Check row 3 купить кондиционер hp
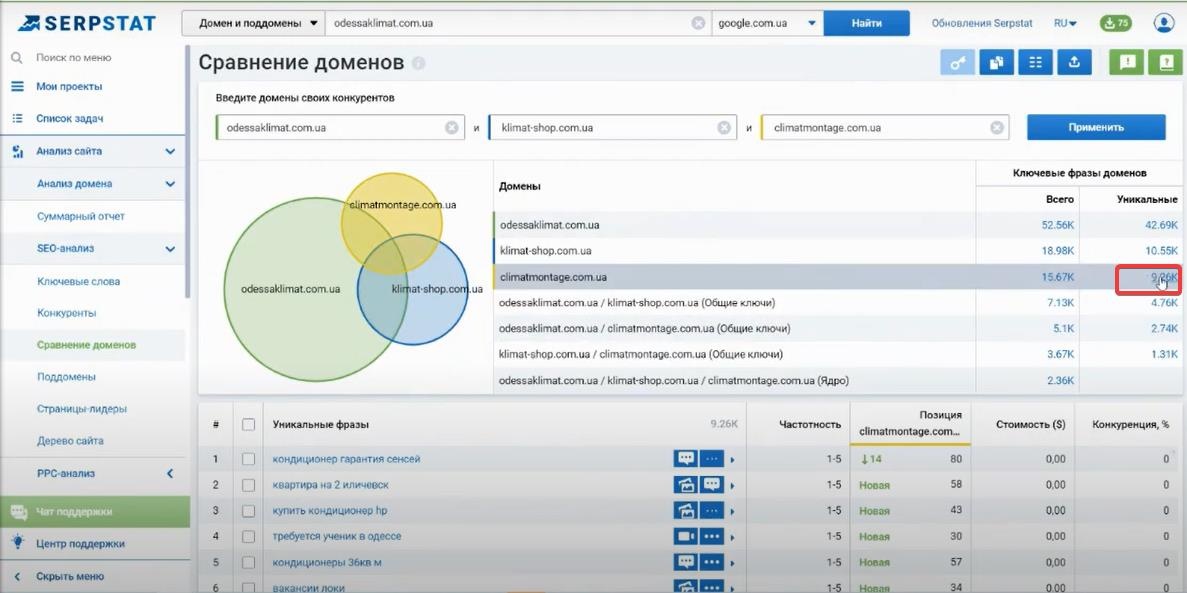 coord(248,510)
